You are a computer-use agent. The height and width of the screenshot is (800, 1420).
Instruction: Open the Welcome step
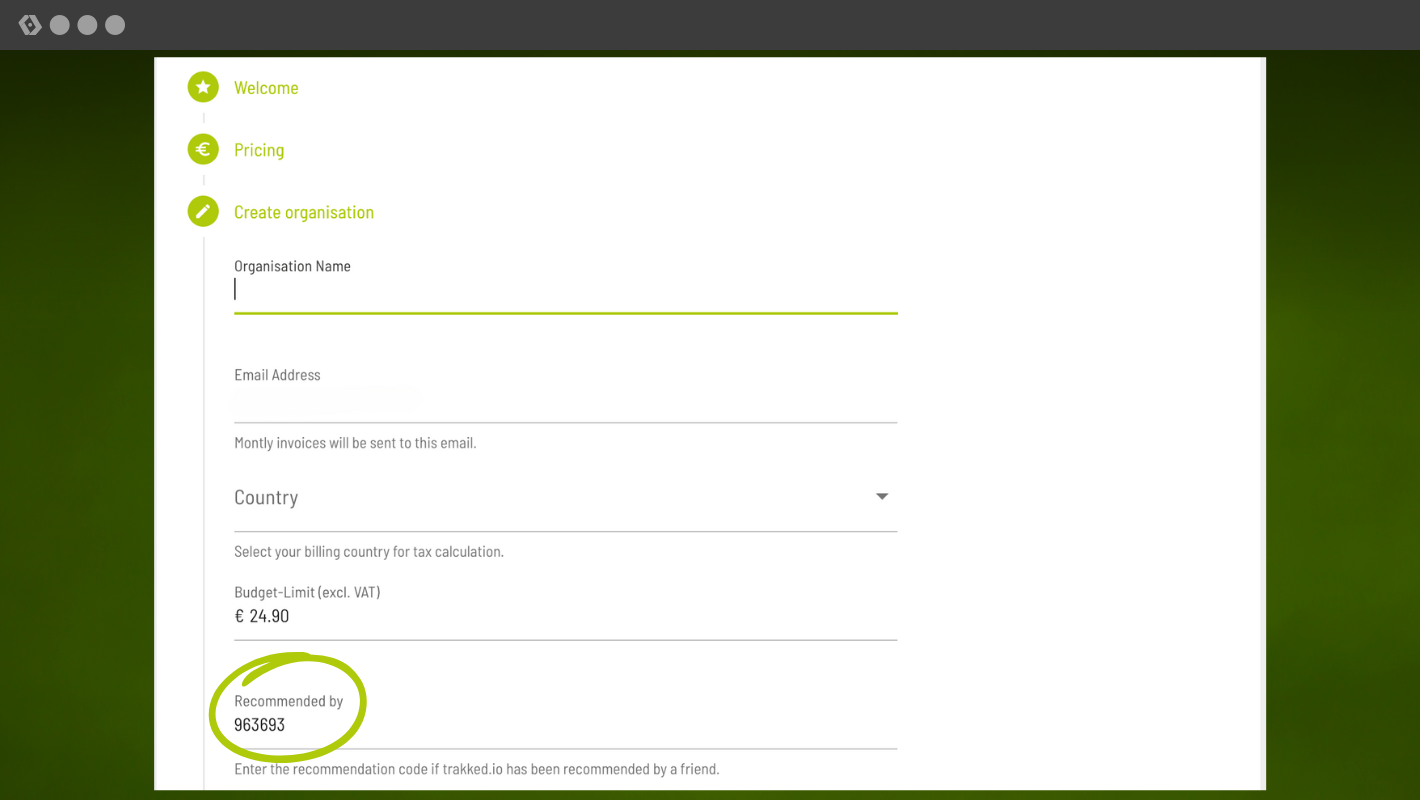point(266,88)
